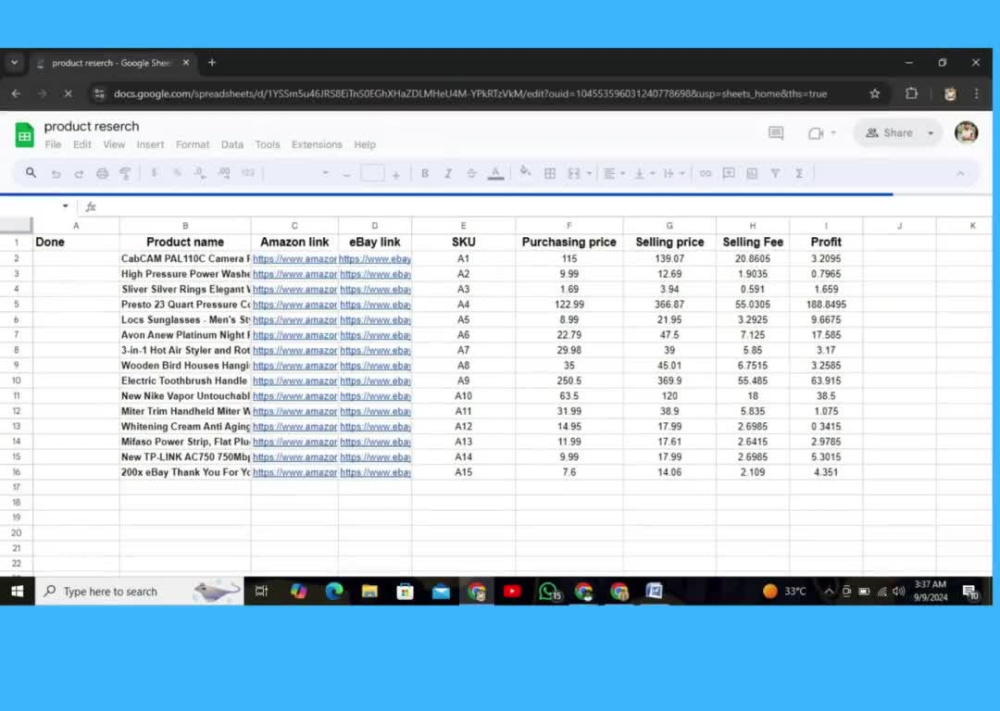The width and height of the screenshot is (1000, 711).
Task: Open the borders menu
Action: [x=550, y=173]
